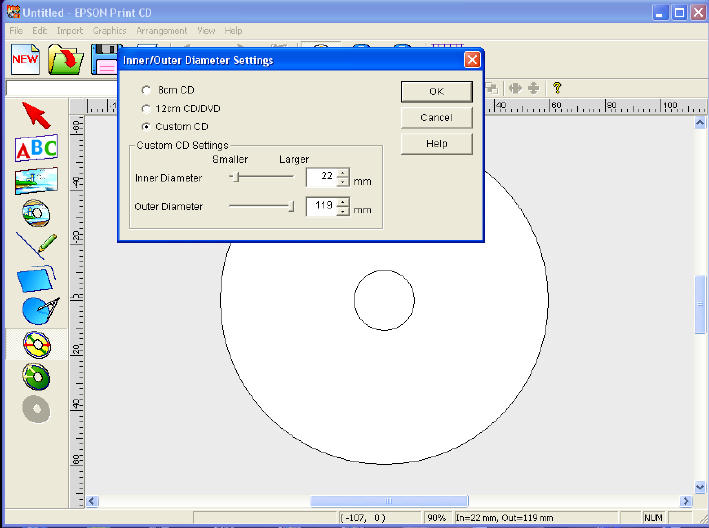Select the CD background image tool
This screenshot has height=528, width=709.
pos(36,213)
